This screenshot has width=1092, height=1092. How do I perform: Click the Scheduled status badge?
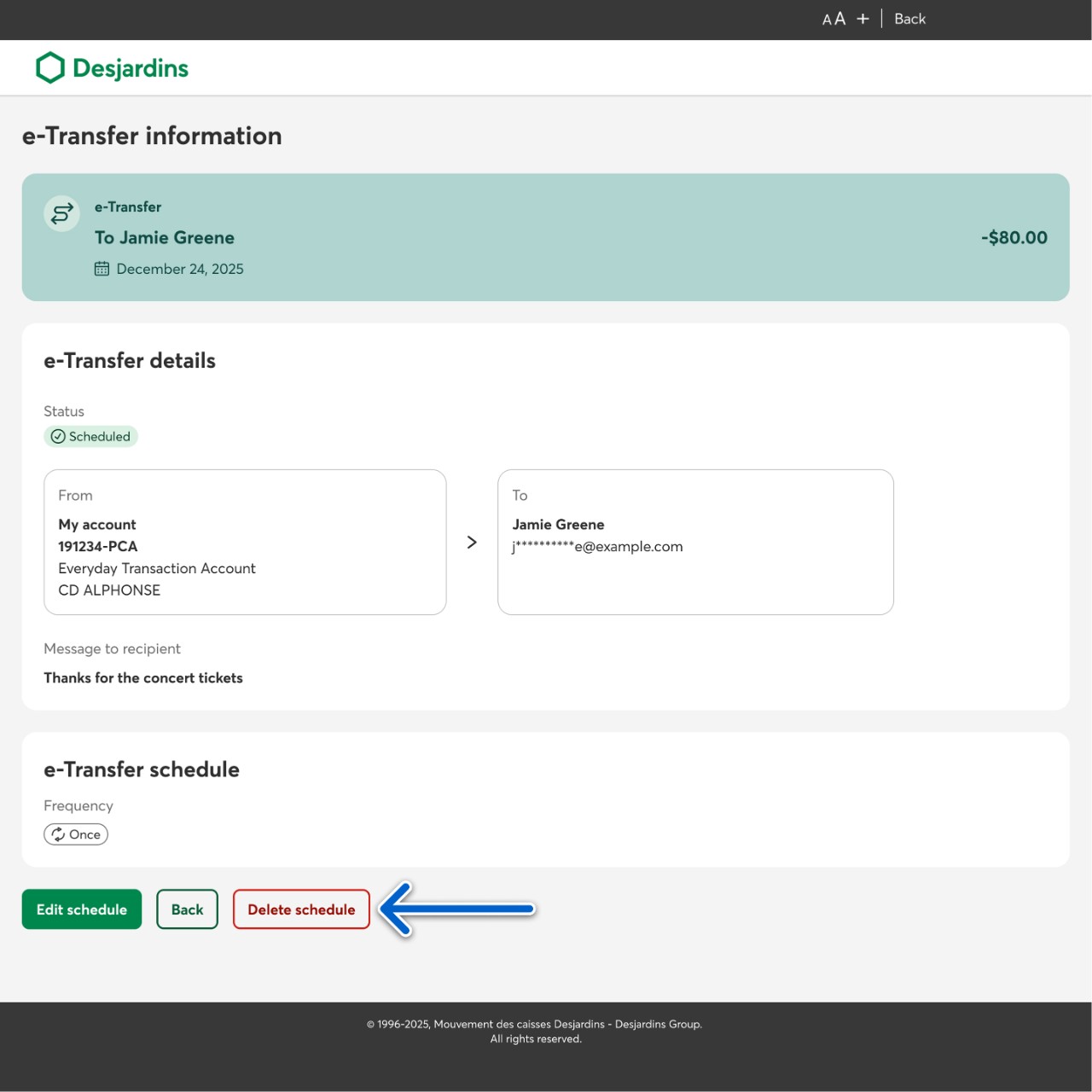[91, 437]
